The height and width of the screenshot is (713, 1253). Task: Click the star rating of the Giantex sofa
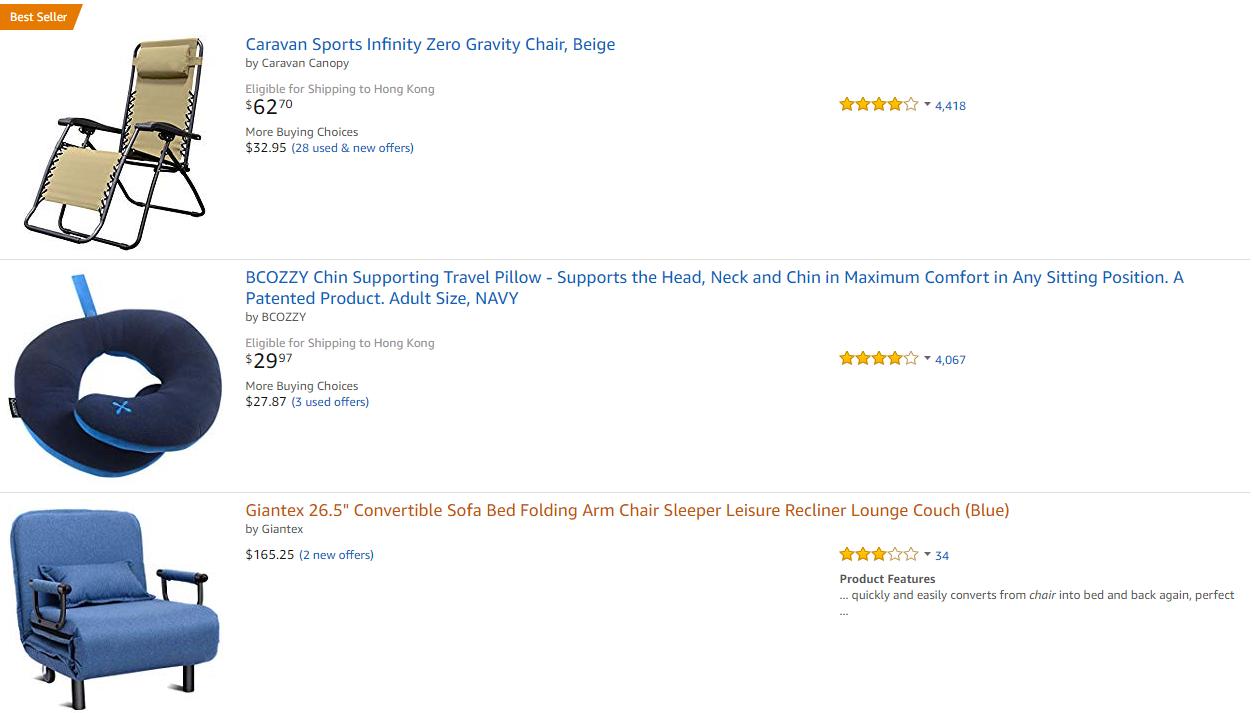(x=878, y=554)
